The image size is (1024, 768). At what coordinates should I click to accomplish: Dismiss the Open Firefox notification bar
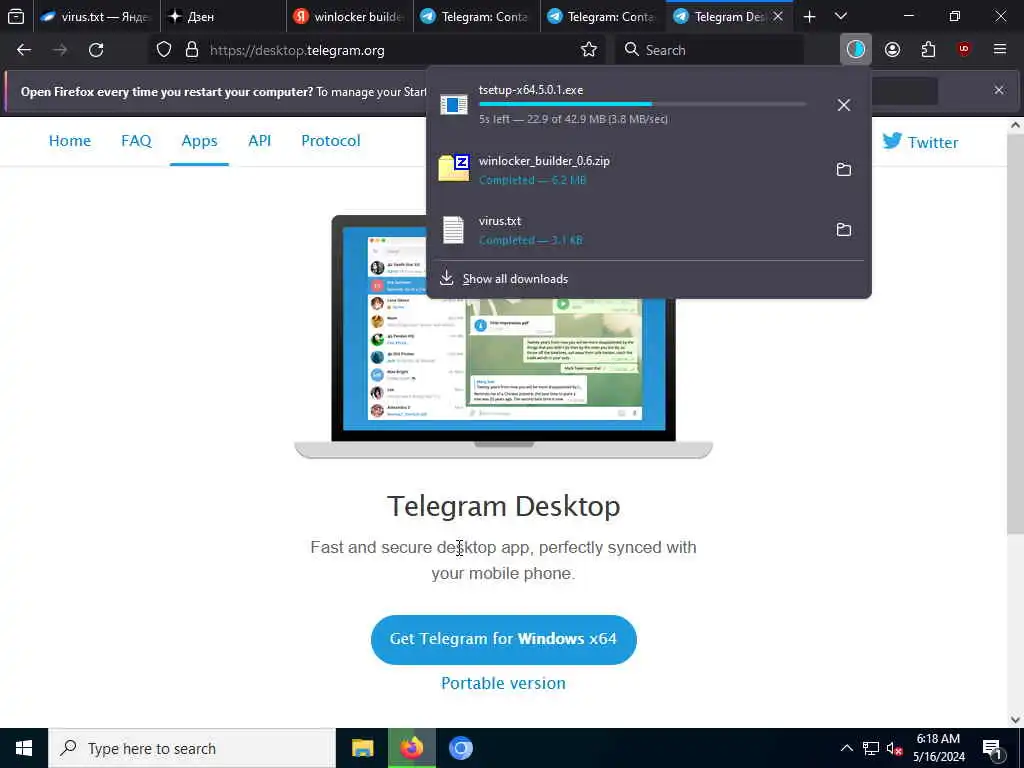pyautogui.click(x=999, y=90)
